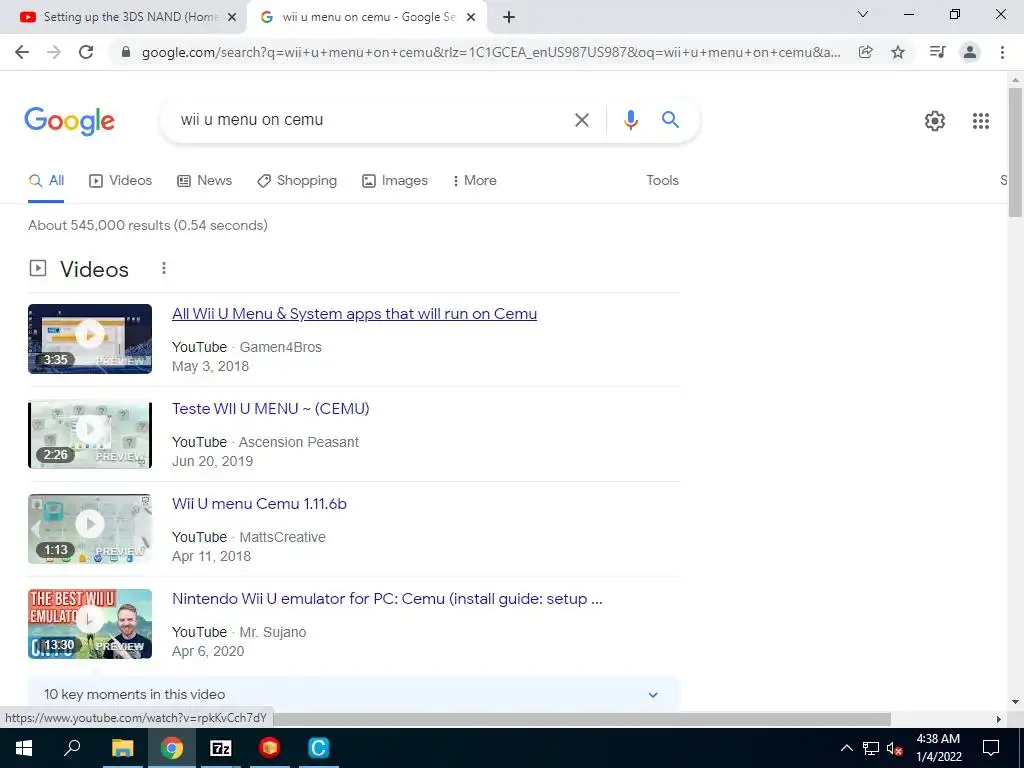Switch to Shopping search results
The width and height of the screenshot is (1024, 768).
[x=297, y=181]
